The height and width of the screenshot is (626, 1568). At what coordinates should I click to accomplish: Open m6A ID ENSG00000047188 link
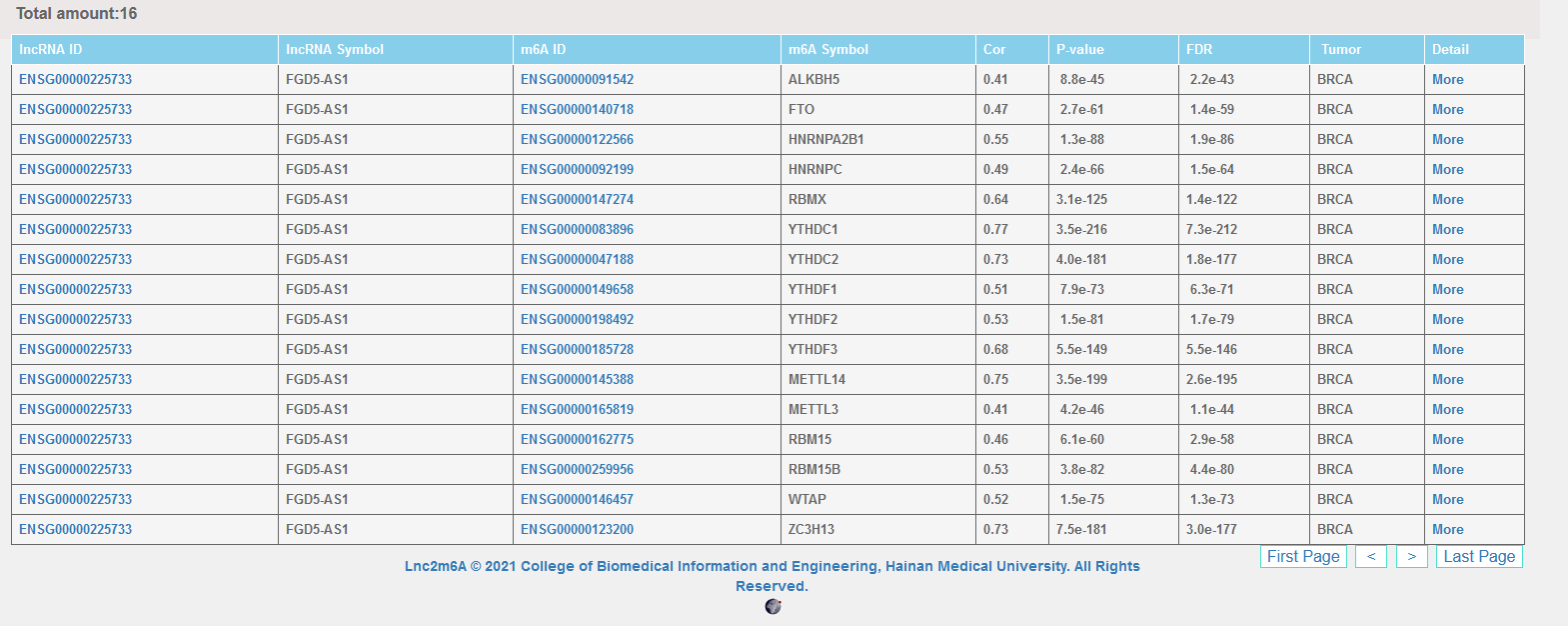point(577,259)
